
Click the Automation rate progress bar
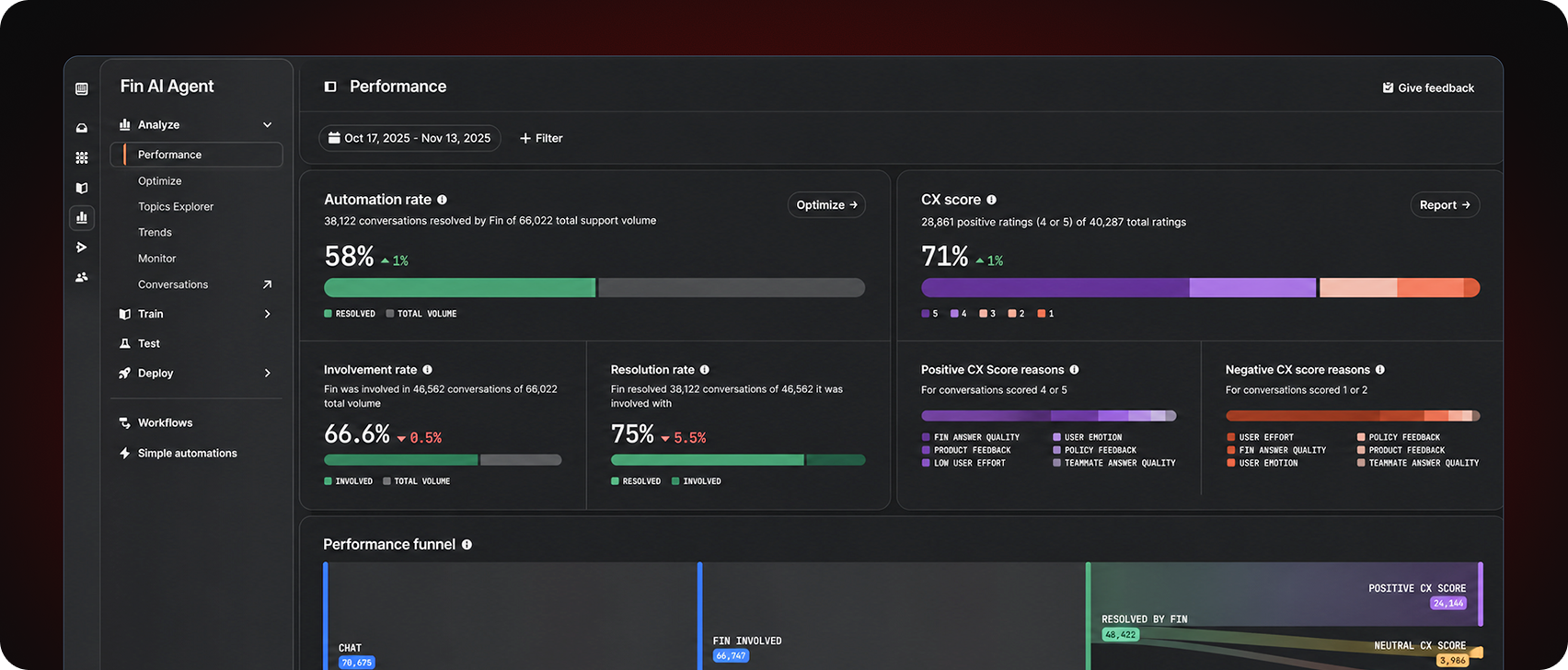click(594, 287)
